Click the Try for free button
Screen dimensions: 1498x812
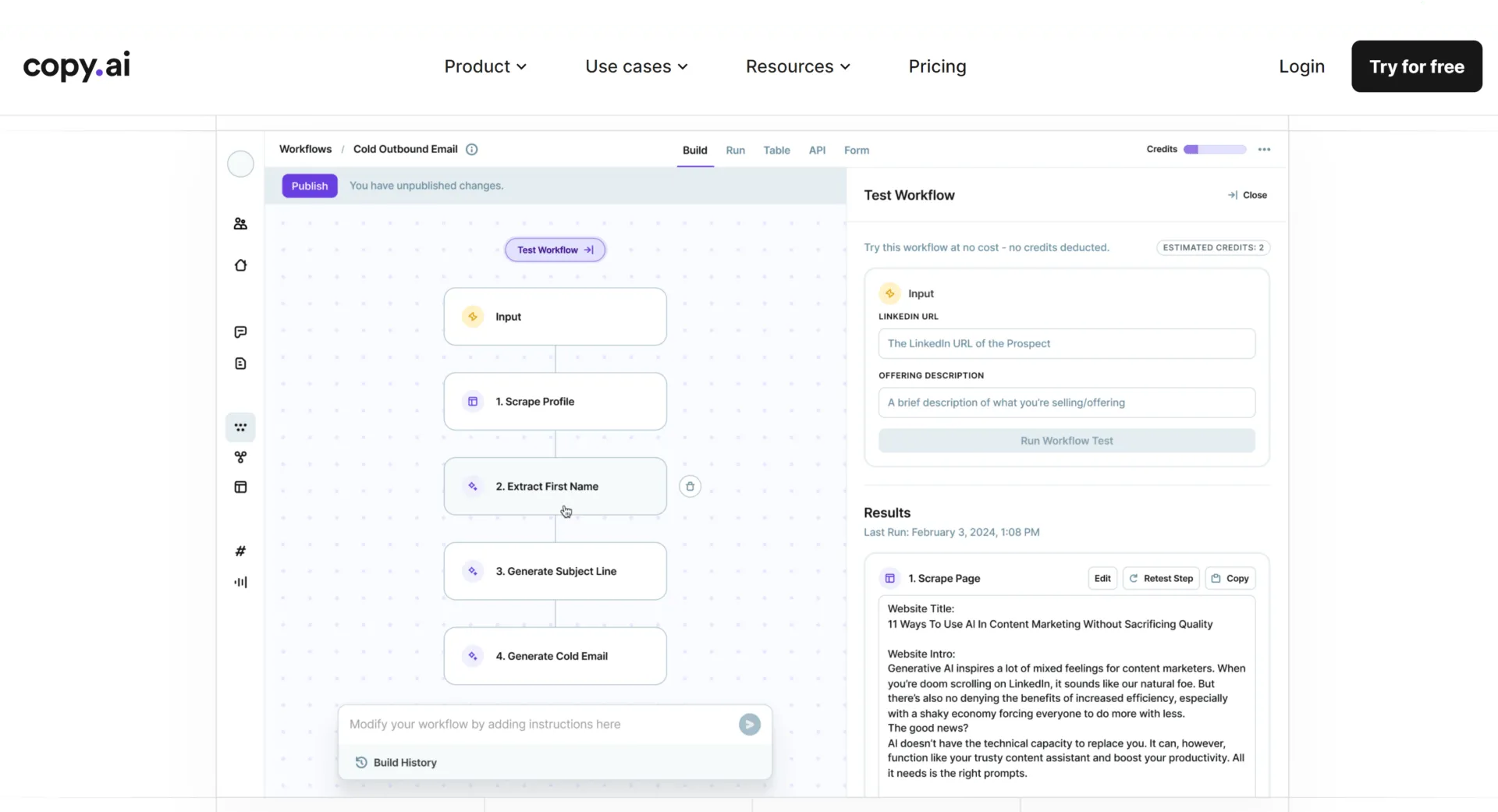pyautogui.click(x=1416, y=66)
